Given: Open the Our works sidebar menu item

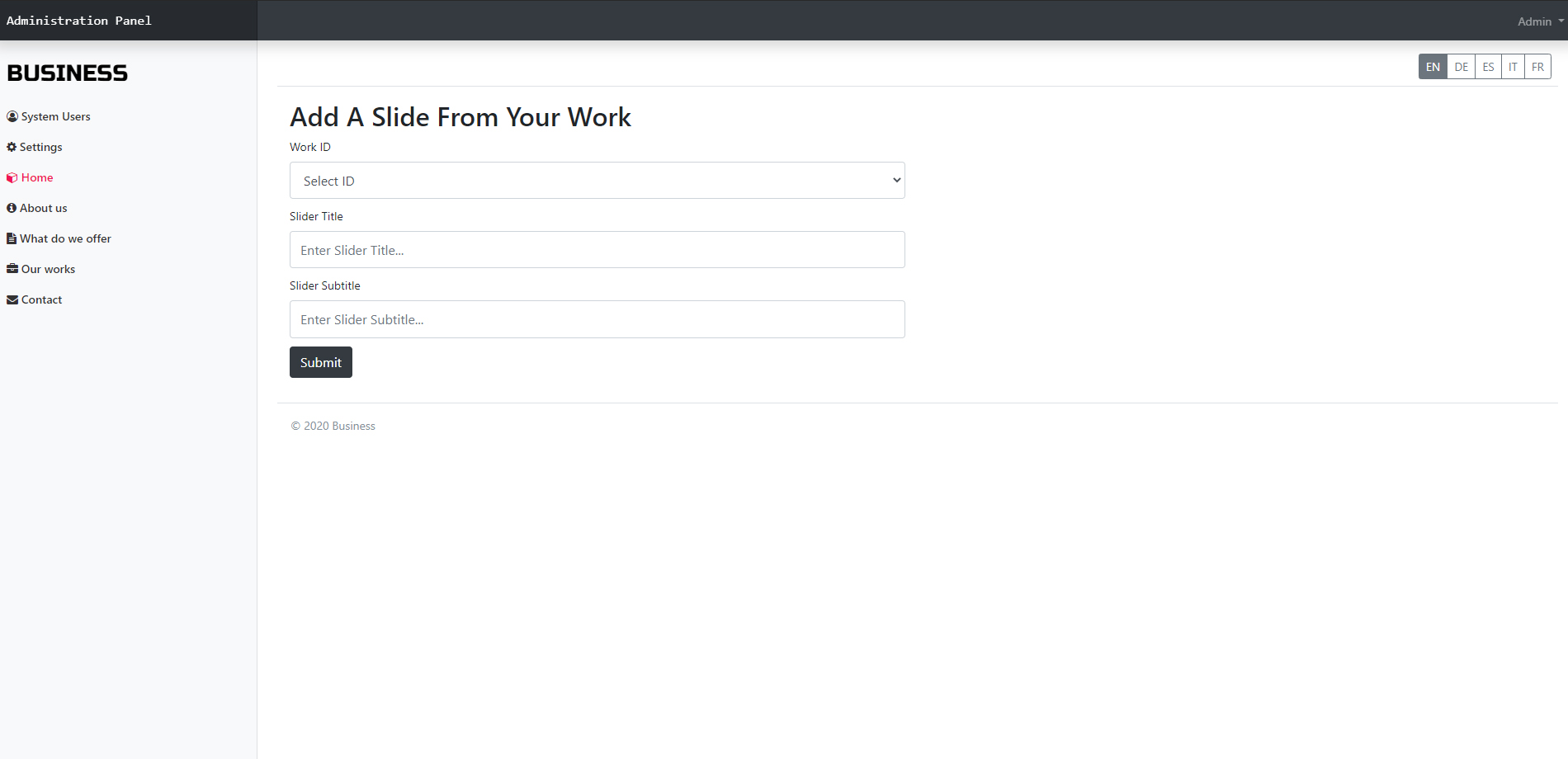Looking at the screenshot, I should (41, 269).
